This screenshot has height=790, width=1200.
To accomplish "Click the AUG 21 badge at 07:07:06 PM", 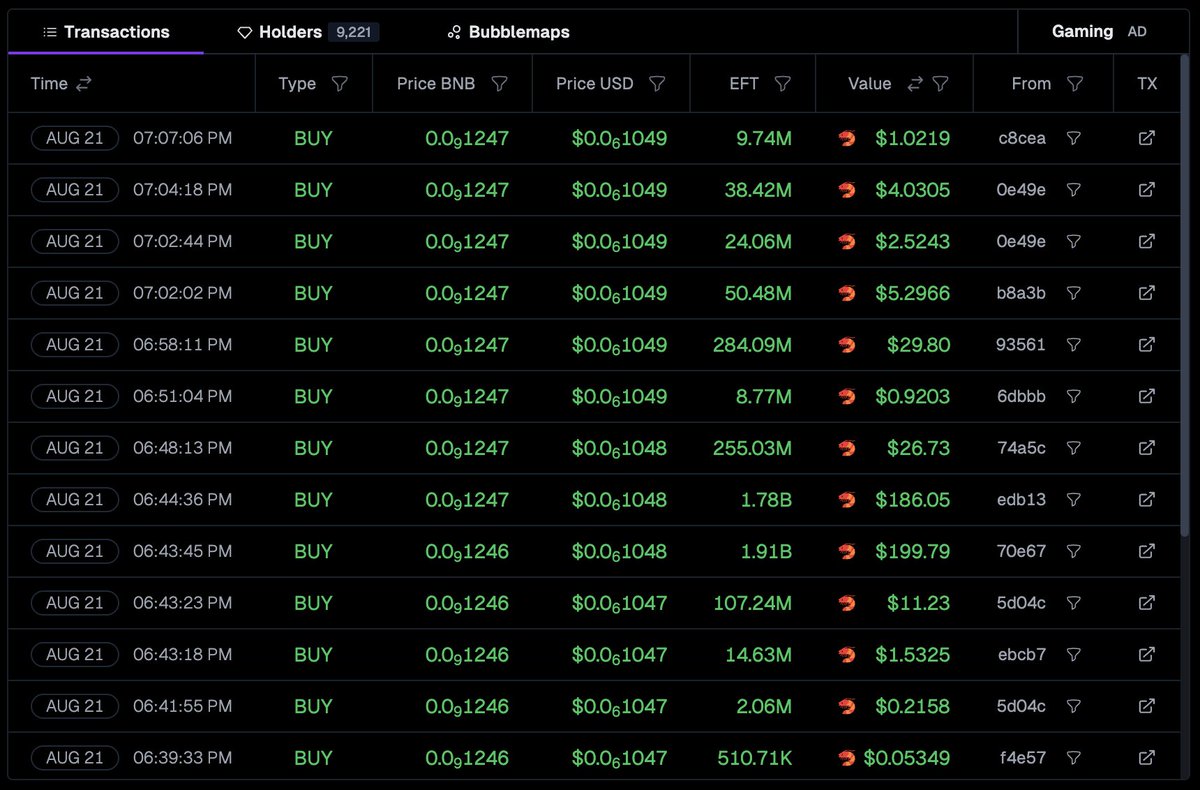I will click(75, 138).
